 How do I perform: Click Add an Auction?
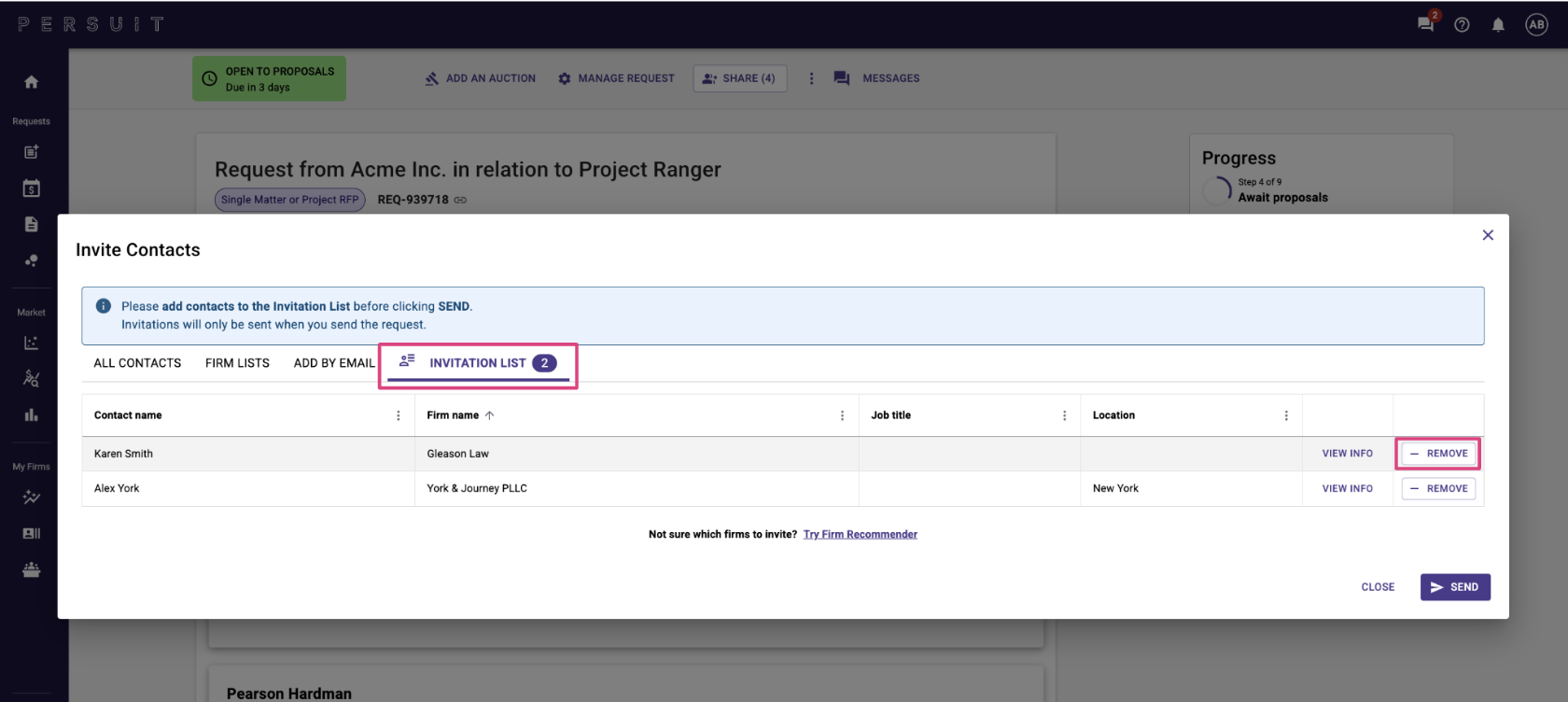[x=480, y=78]
